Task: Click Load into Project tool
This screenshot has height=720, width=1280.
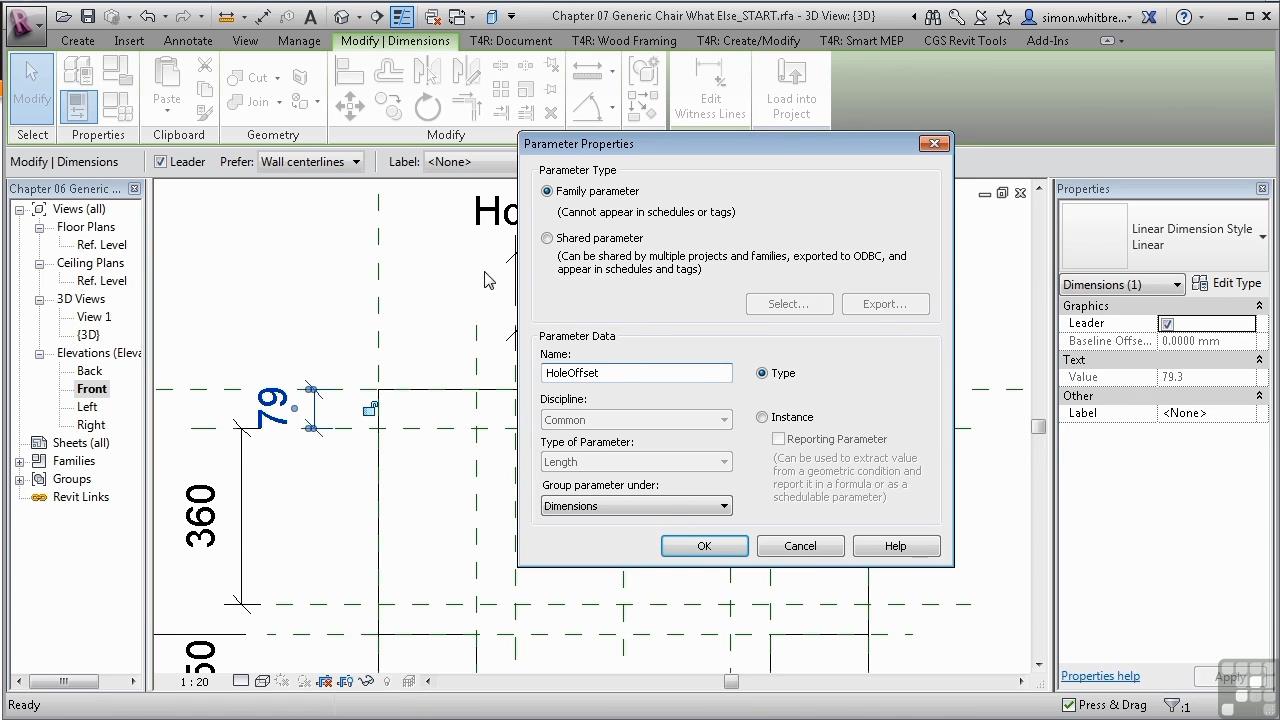Action: pyautogui.click(x=791, y=88)
